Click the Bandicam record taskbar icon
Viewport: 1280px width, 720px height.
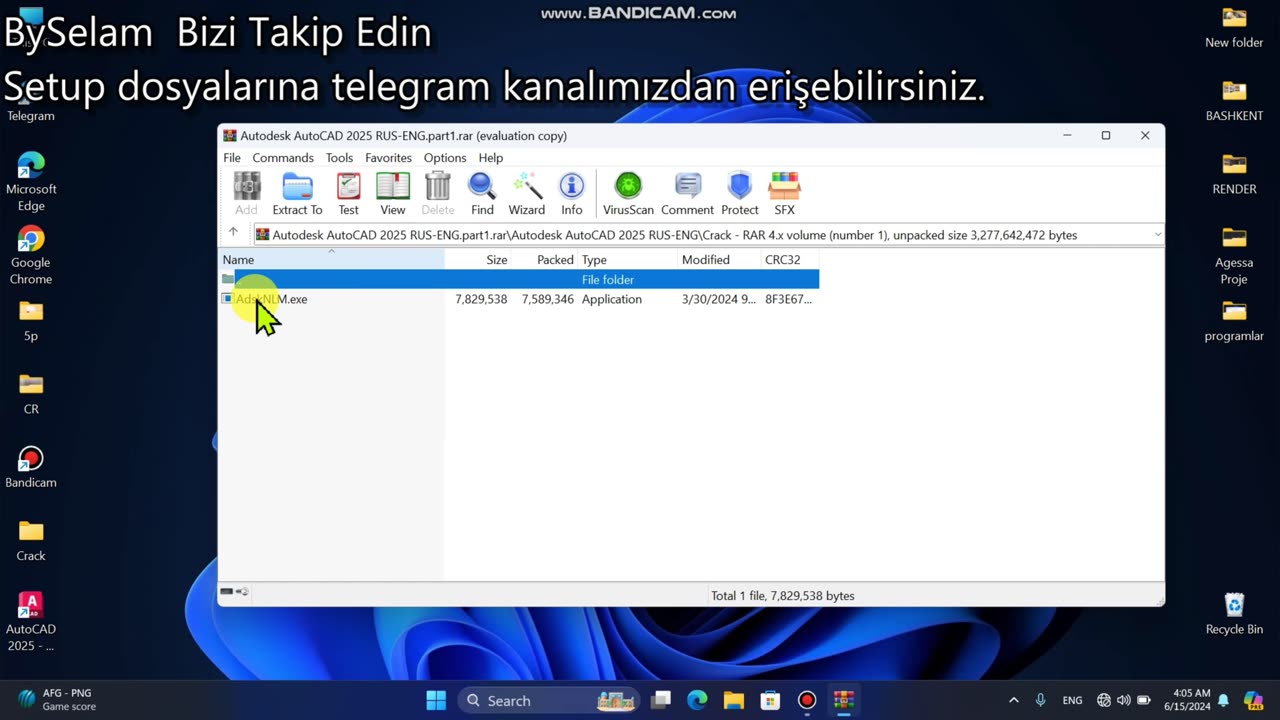(807, 700)
